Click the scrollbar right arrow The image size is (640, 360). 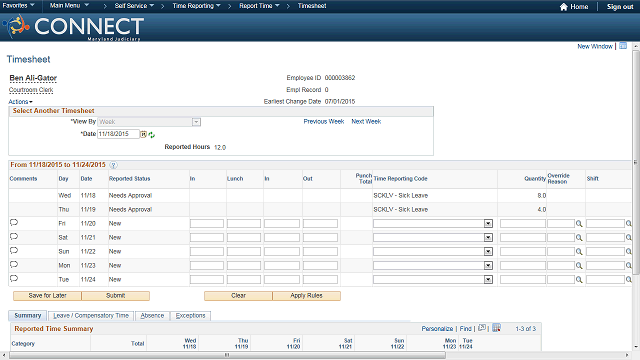(x=628, y=355)
